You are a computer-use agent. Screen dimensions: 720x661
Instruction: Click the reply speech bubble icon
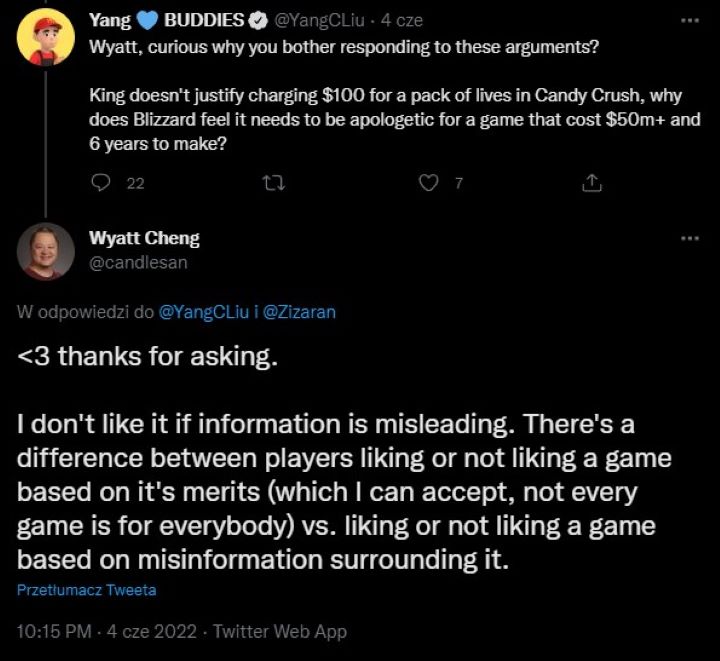(x=101, y=183)
